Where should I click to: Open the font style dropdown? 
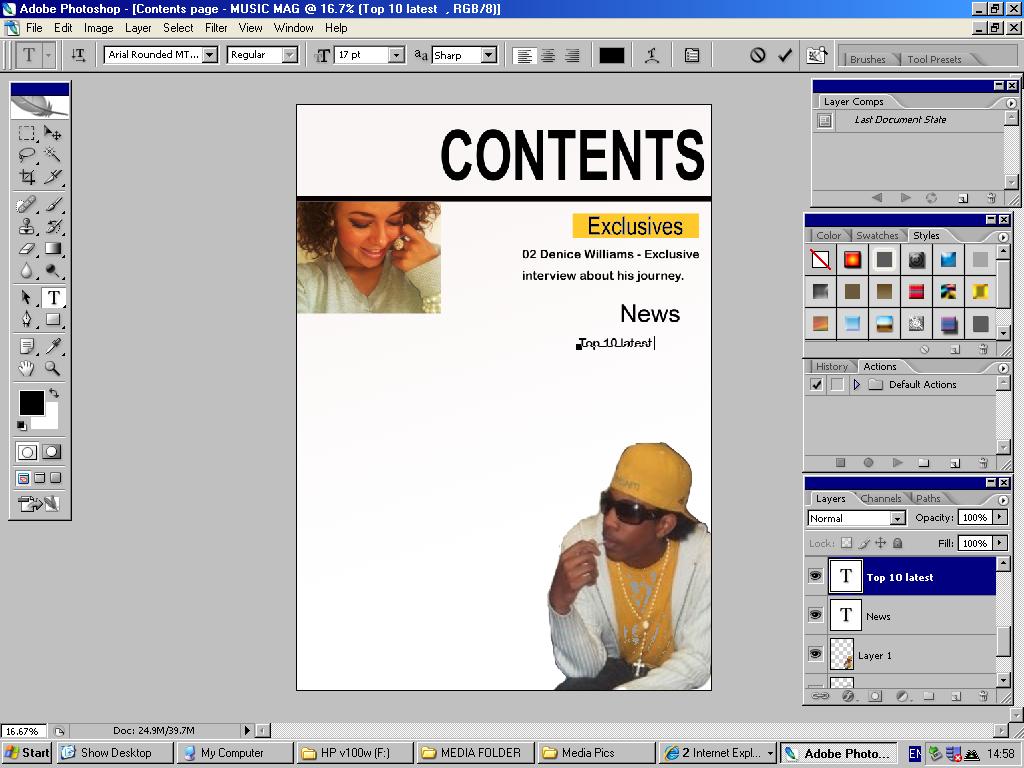(290, 55)
